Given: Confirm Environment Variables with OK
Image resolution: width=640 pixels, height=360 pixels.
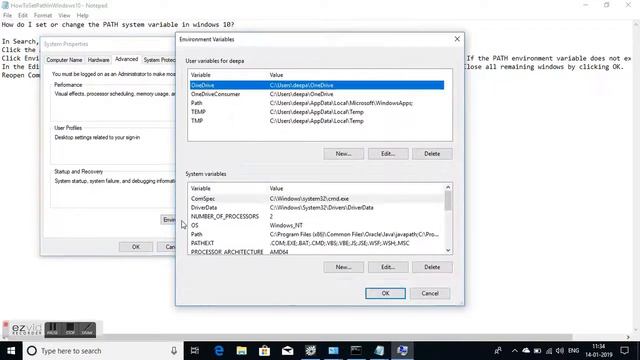Looking at the screenshot, I should (x=385, y=293).
